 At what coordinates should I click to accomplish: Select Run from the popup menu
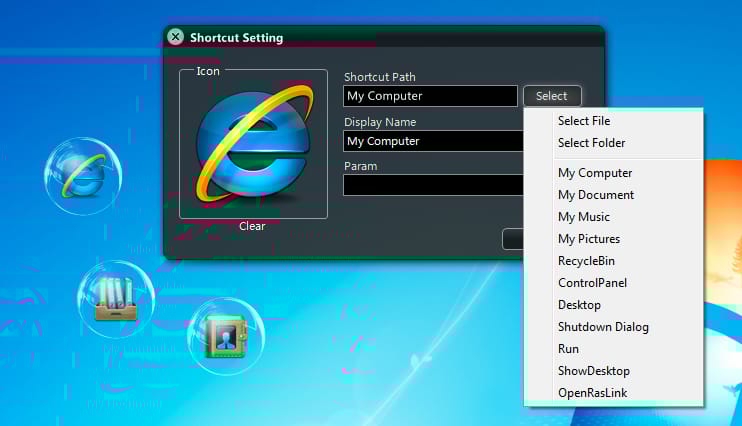pyautogui.click(x=613, y=349)
